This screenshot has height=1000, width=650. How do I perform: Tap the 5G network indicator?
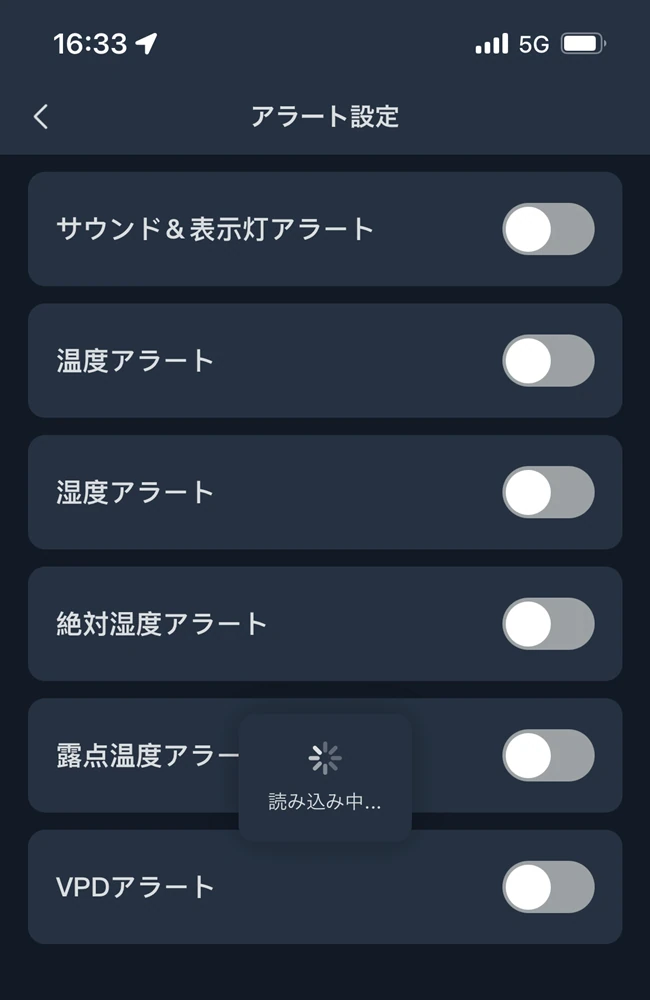pos(534,44)
